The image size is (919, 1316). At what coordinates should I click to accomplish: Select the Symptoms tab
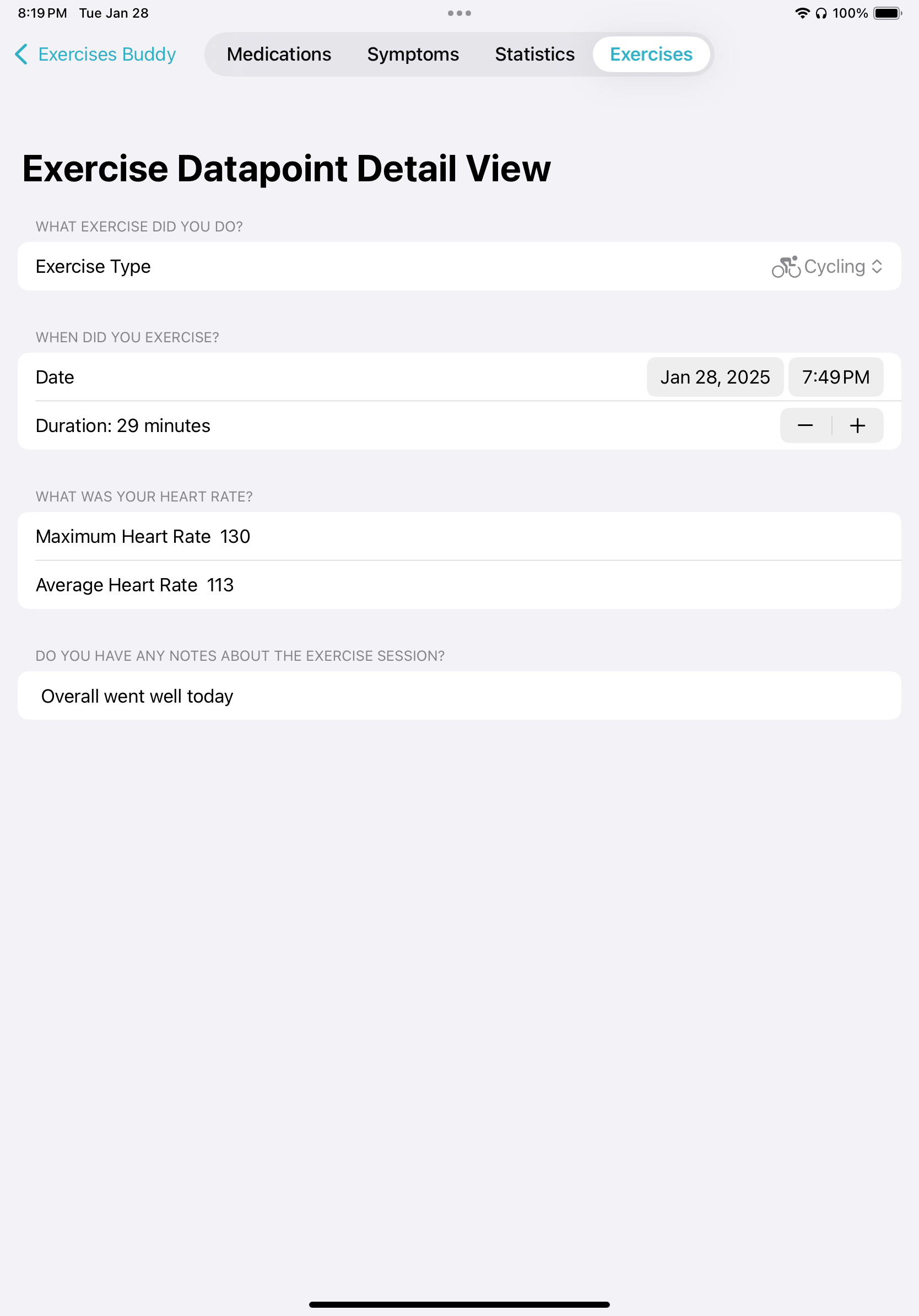413,55
